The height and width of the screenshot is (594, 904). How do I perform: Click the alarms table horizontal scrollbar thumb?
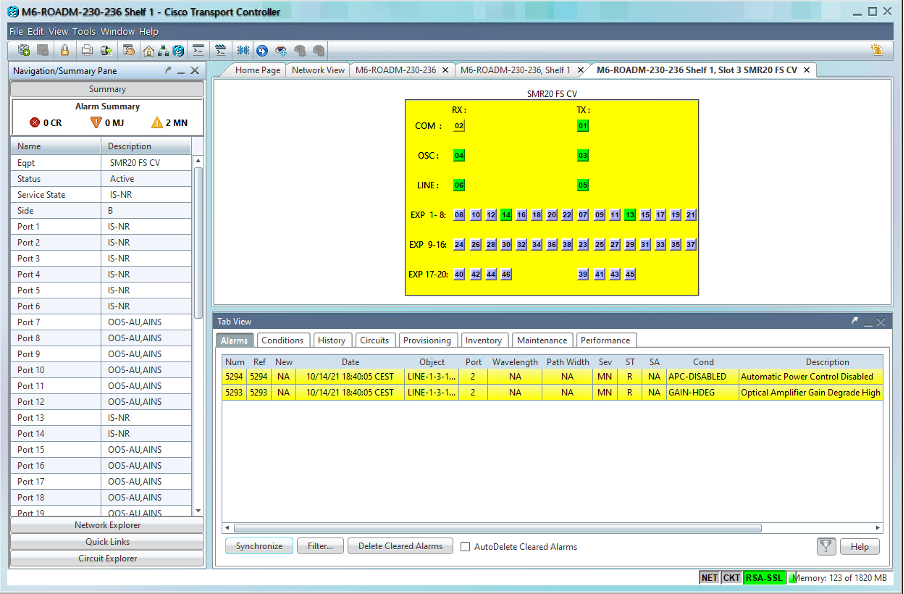(498, 528)
